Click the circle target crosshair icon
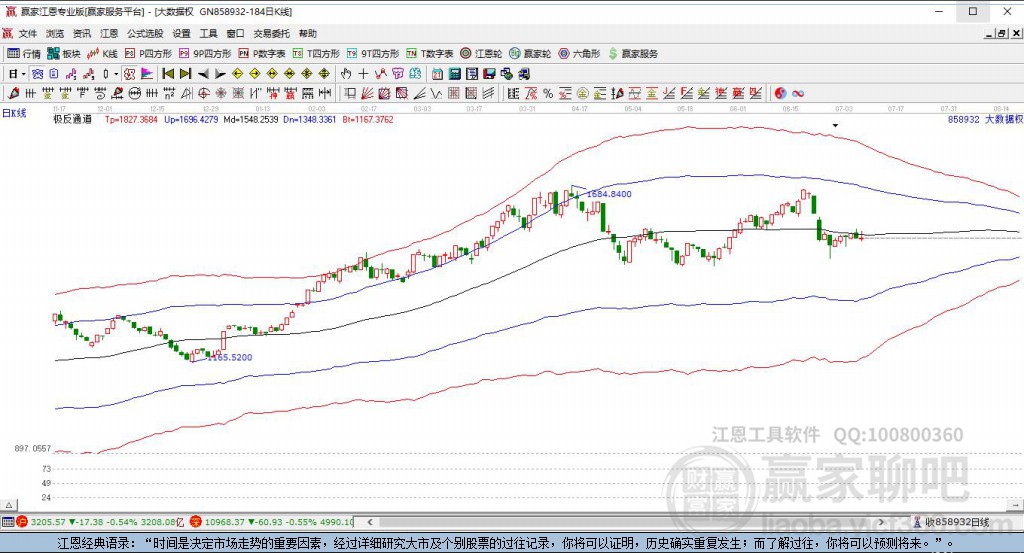The width and height of the screenshot is (1024, 553). (x=204, y=93)
